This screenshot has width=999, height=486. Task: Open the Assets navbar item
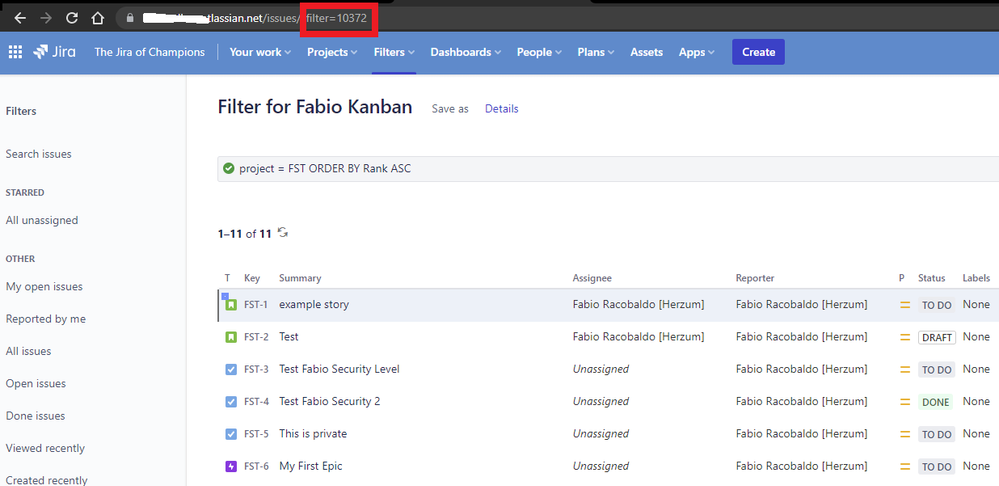pyautogui.click(x=646, y=52)
